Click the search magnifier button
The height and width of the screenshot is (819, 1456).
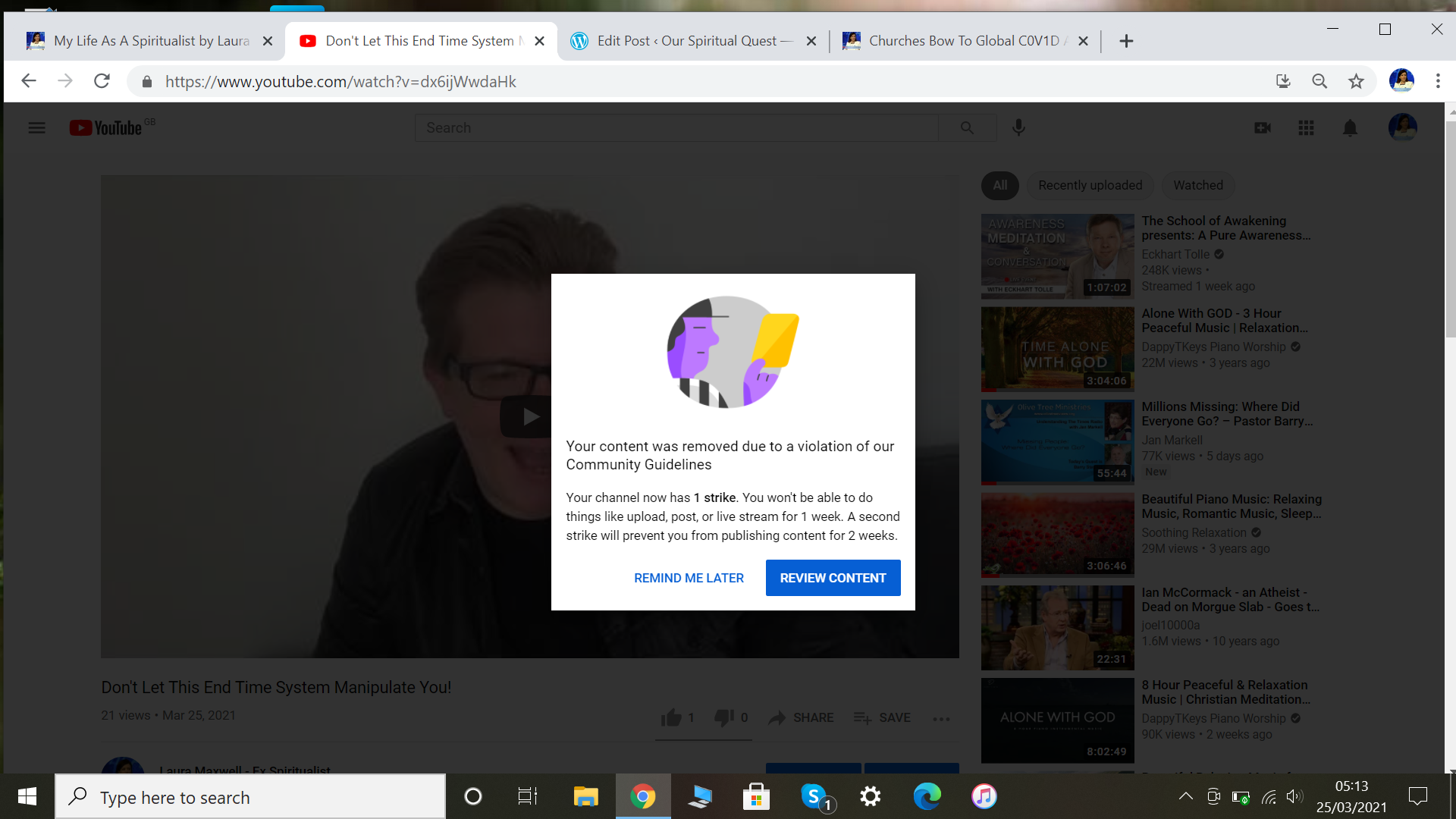(967, 127)
